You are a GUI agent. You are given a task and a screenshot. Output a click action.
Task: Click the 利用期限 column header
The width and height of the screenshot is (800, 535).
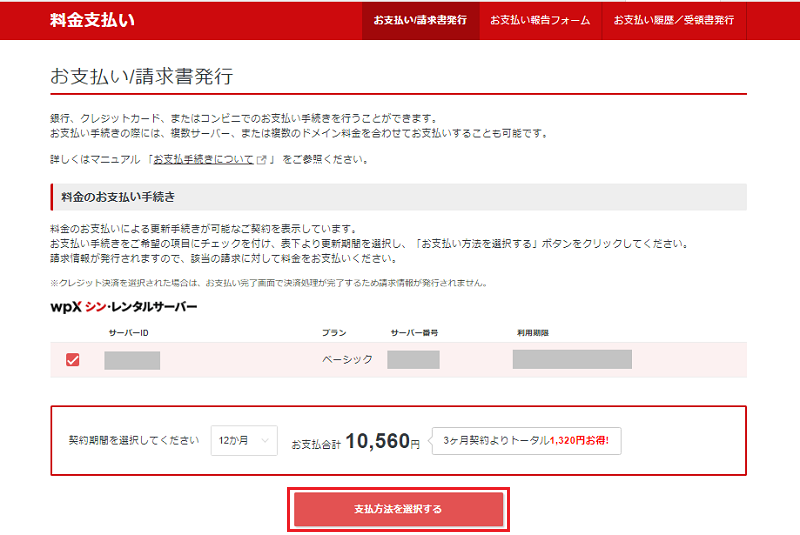click(x=533, y=333)
